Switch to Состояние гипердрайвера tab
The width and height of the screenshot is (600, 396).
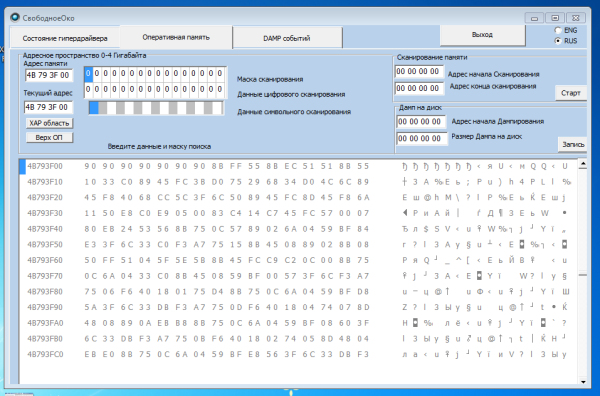click(65, 38)
